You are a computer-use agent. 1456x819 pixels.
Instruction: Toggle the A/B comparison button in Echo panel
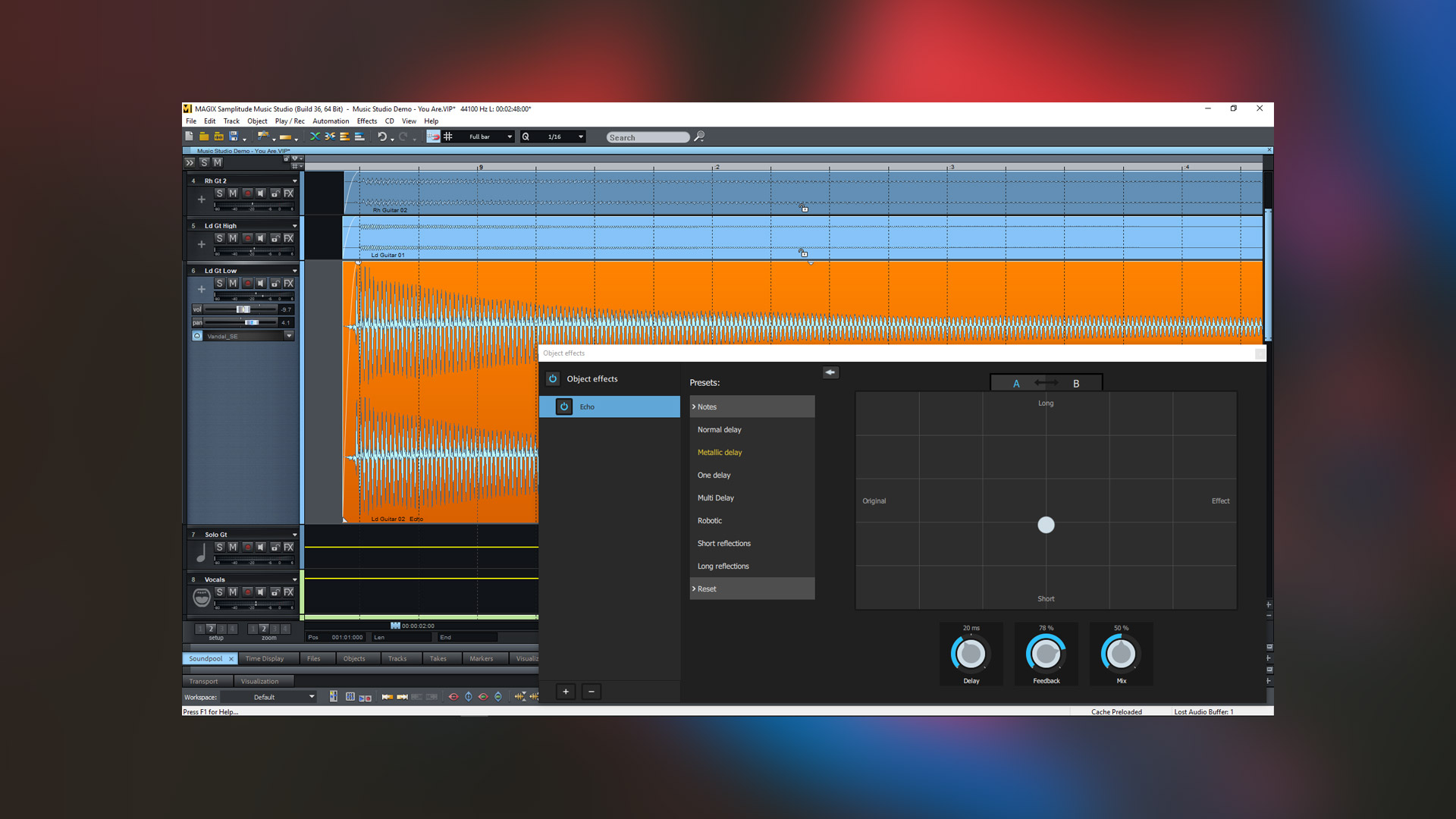click(x=1045, y=383)
